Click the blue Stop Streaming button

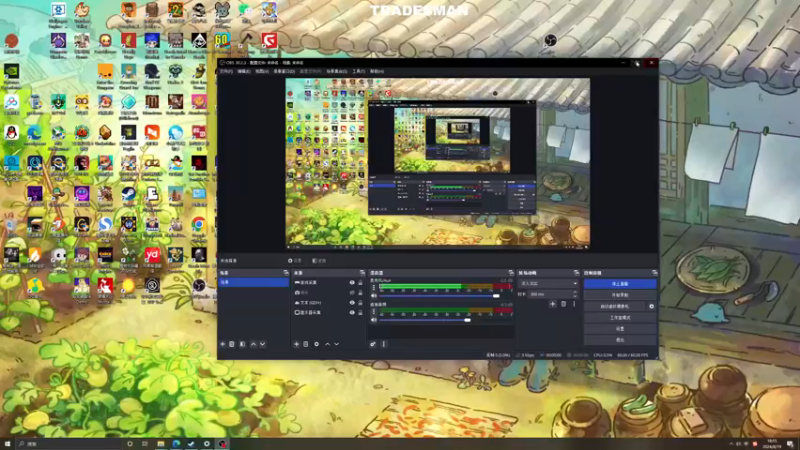(x=620, y=284)
